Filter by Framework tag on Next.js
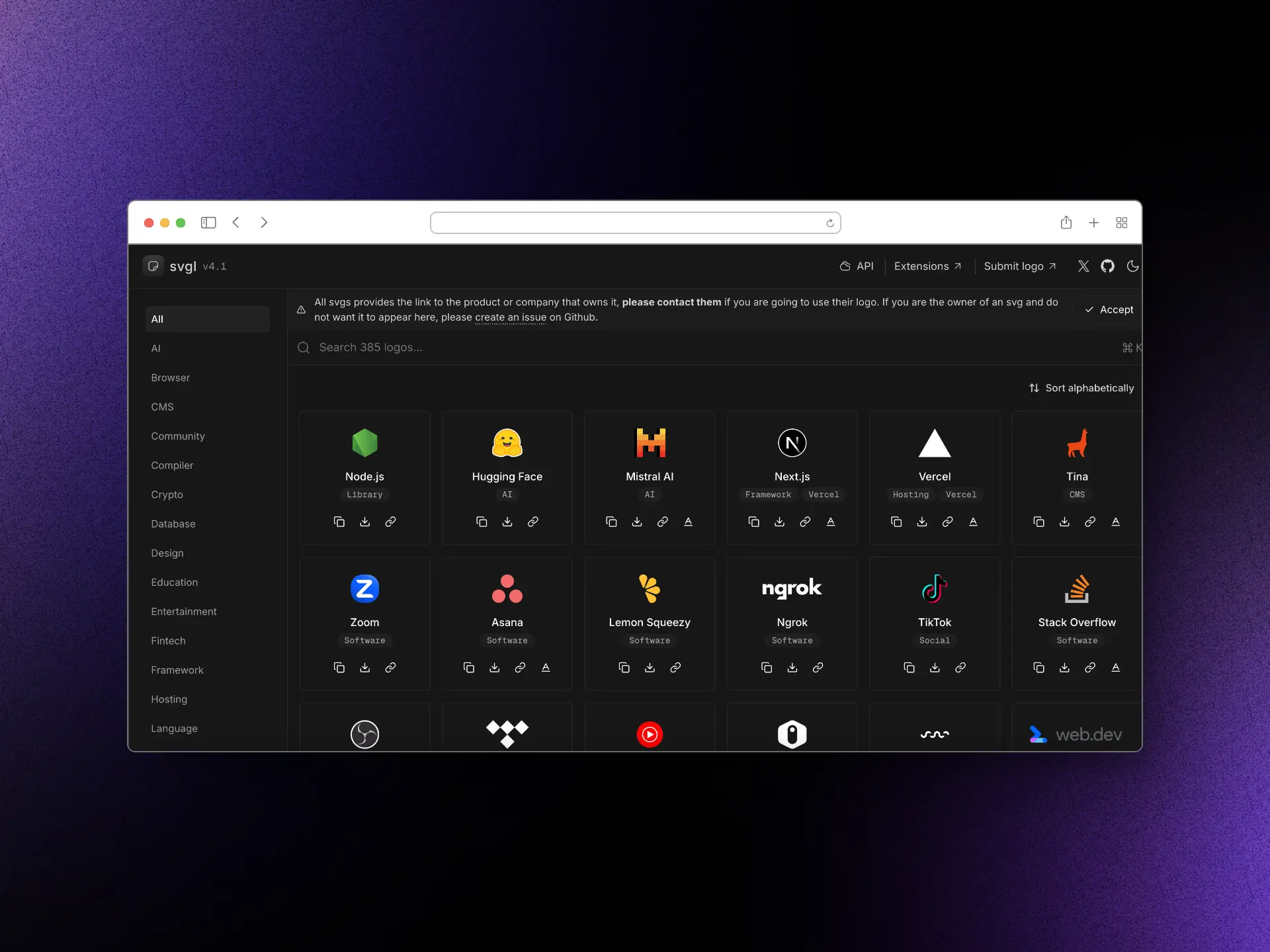The image size is (1270, 952). pyautogui.click(x=768, y=495)
